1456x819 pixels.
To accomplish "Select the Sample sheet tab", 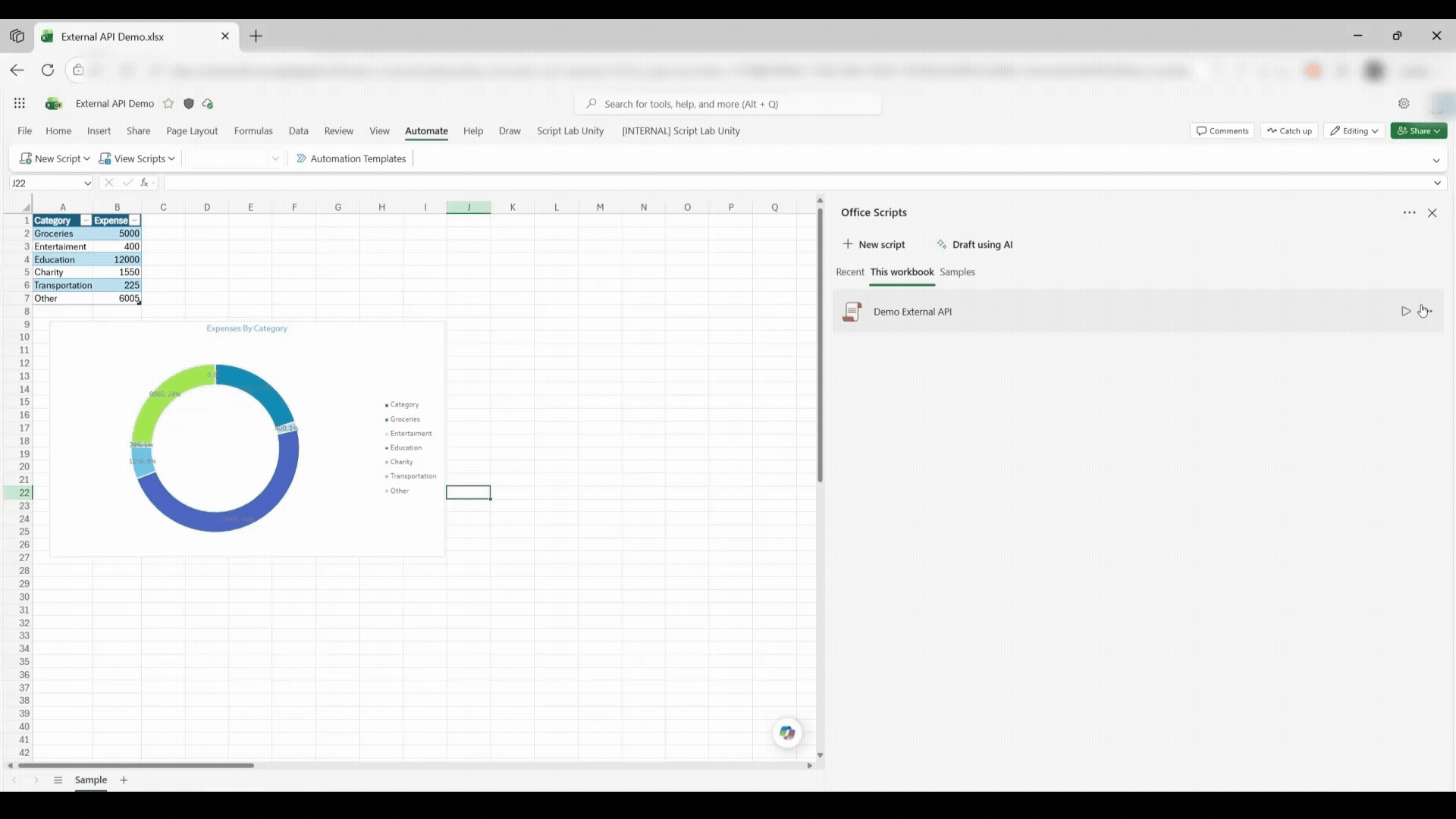I will click(x=91, y=780).
